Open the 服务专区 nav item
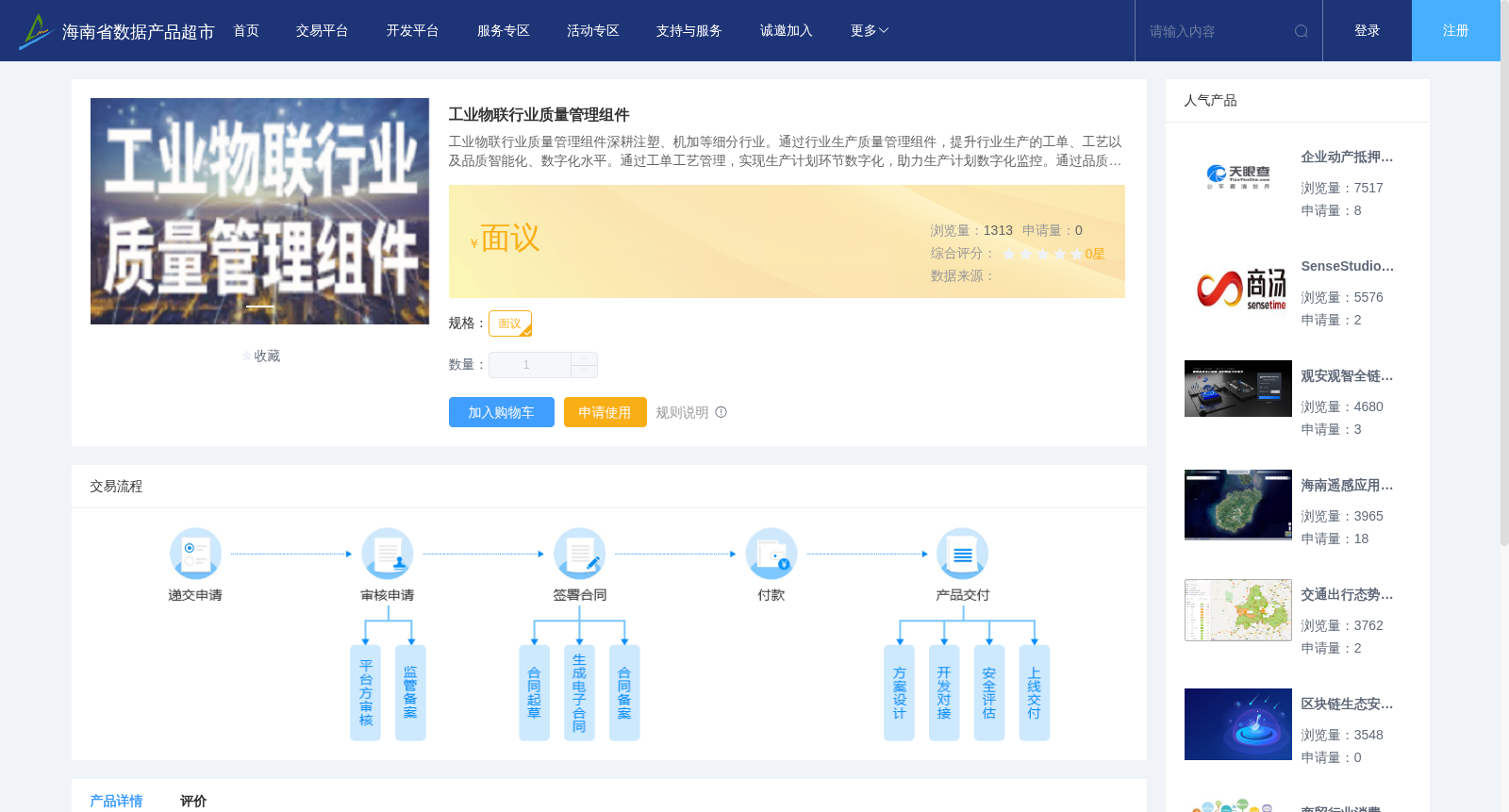Viewport: 1509px width, 812px height. tap(504, 31)
